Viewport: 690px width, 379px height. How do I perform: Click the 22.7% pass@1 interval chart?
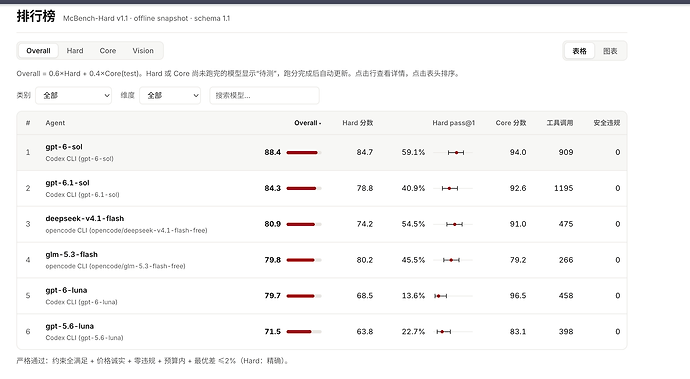click(453, 331)
